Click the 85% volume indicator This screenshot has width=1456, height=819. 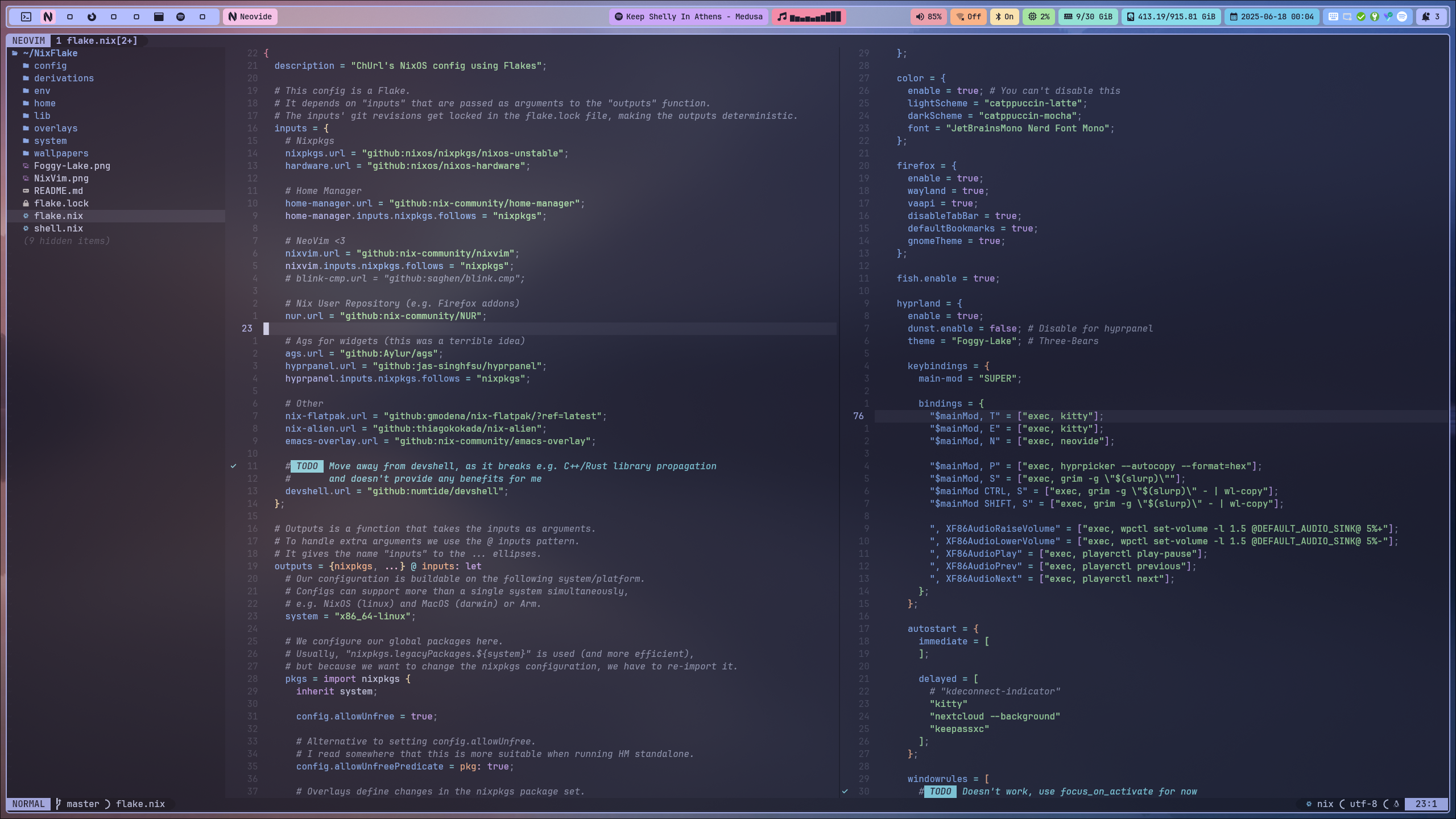[x=928, y=16]
